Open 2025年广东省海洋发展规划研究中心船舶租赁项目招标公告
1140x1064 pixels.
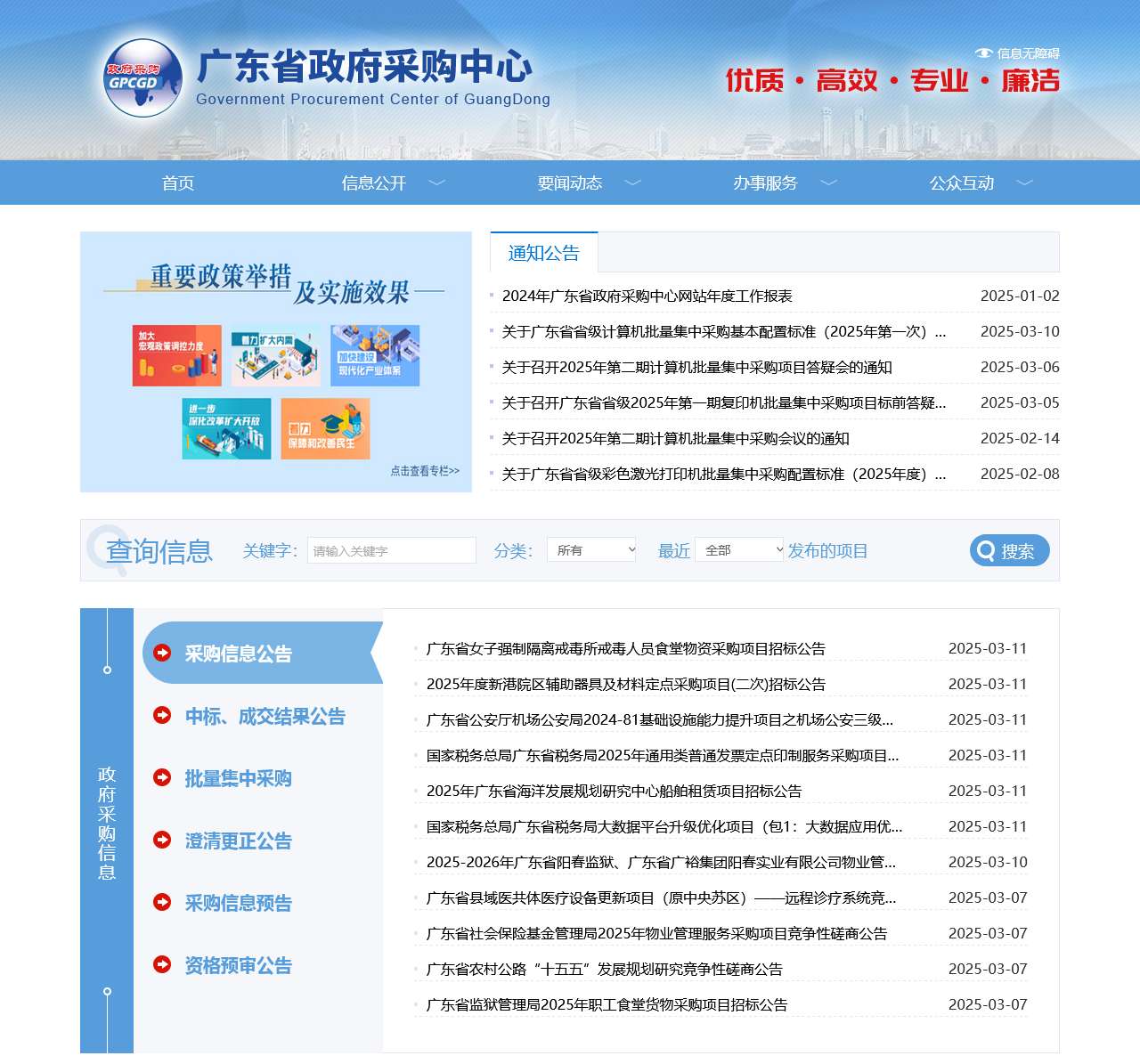(x=615, y=791)
